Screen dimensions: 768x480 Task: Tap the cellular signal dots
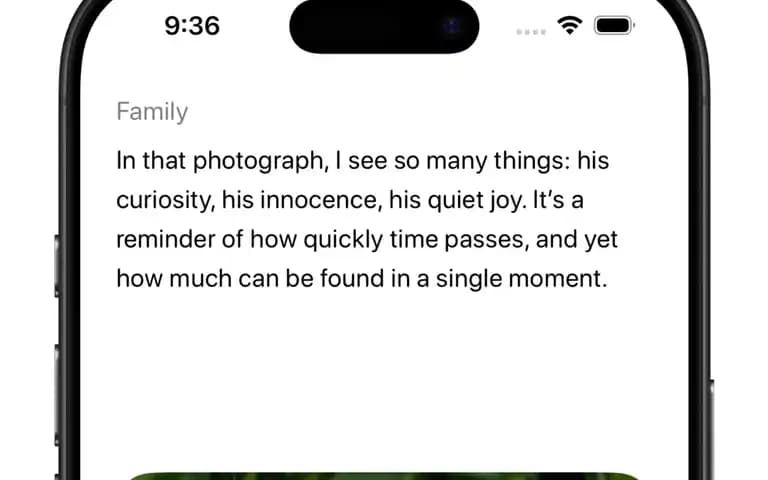click(x=531, y=32)
